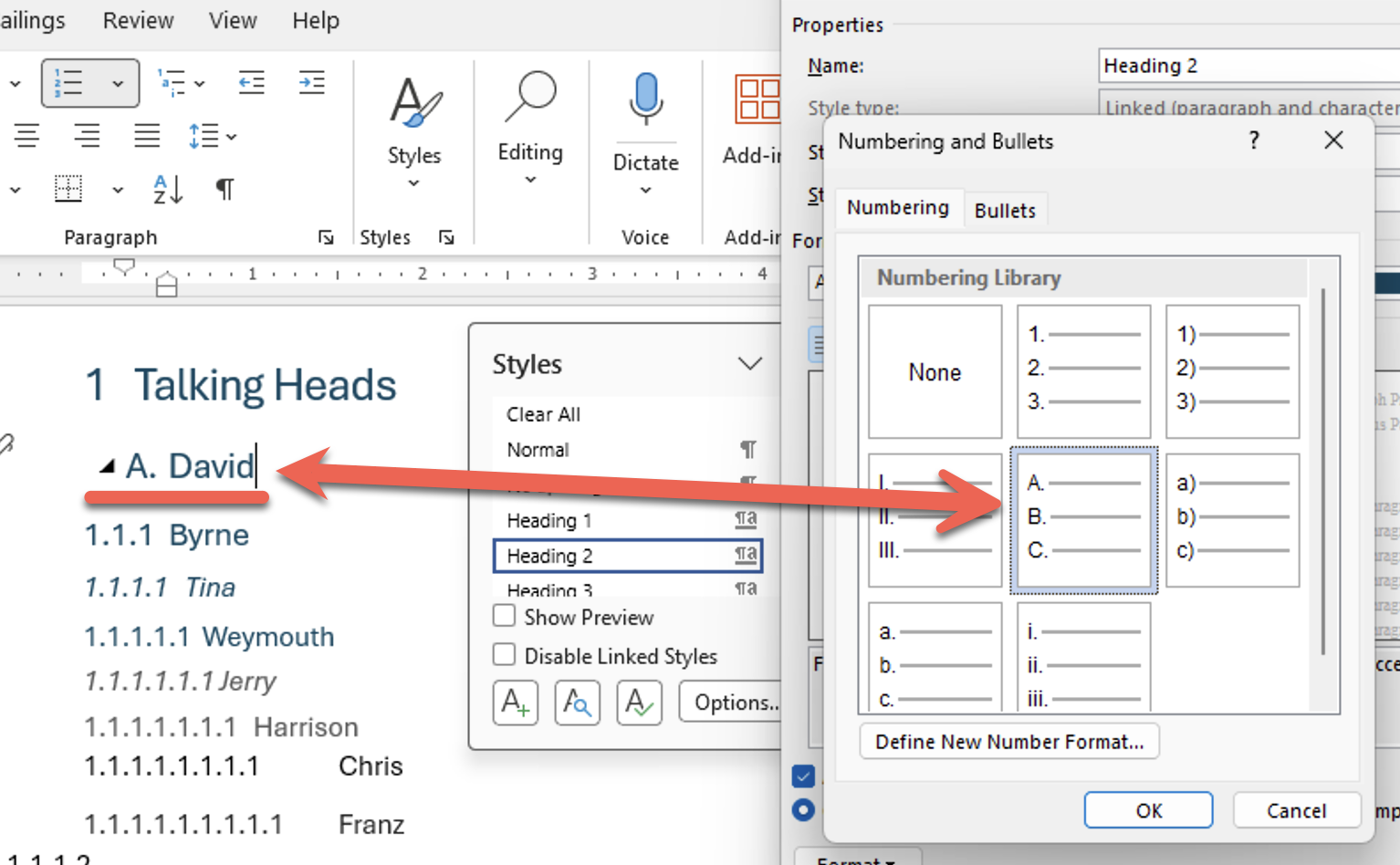Screen dimensions: 1400x865
Task: Click the Dictate microphone icon
Action: [645, 99]
